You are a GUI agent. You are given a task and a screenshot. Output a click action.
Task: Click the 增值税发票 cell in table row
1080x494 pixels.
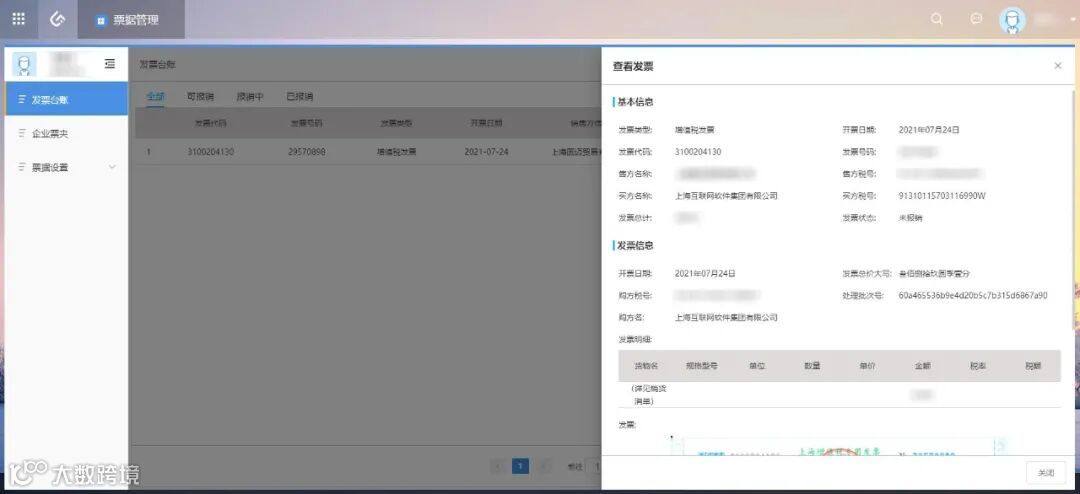tap(396, 152)
